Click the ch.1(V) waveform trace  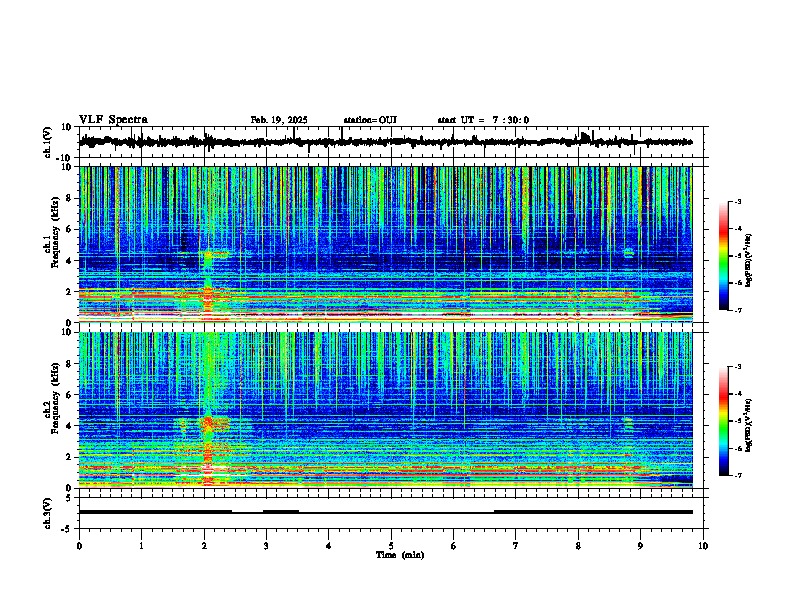tap(385, 142)
